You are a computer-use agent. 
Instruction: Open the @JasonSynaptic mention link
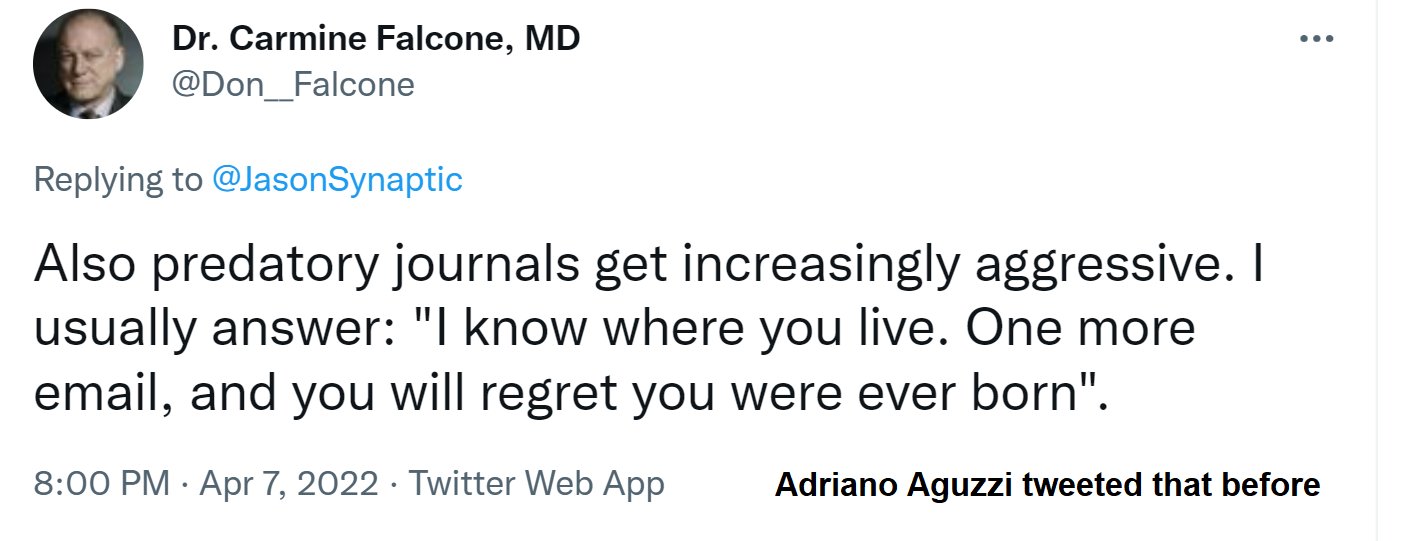coord(337,180)
